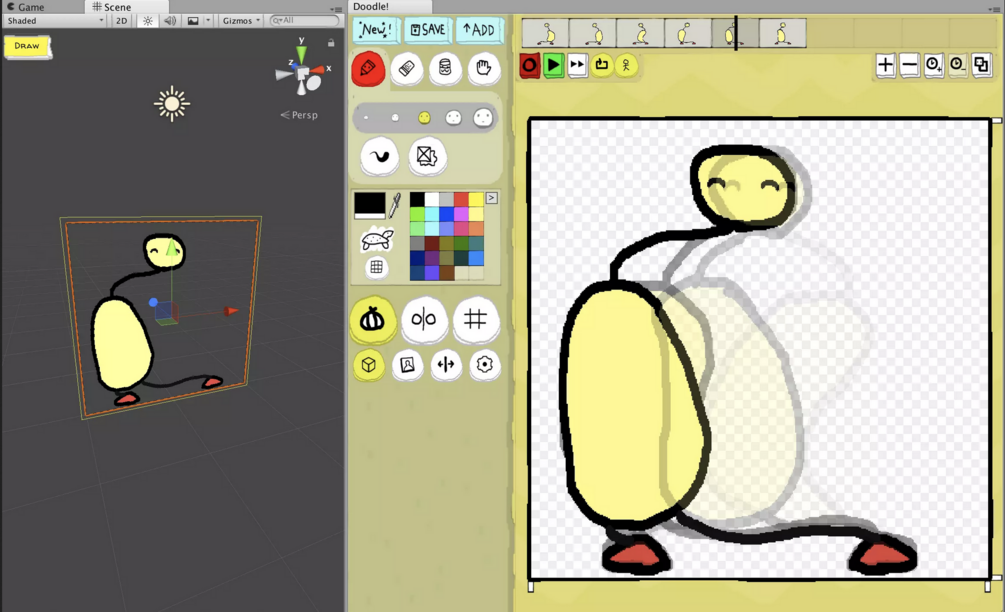The width and height of the screenshot is (1005, 612).
Task: Click the New! button
Action: point(375,29)
